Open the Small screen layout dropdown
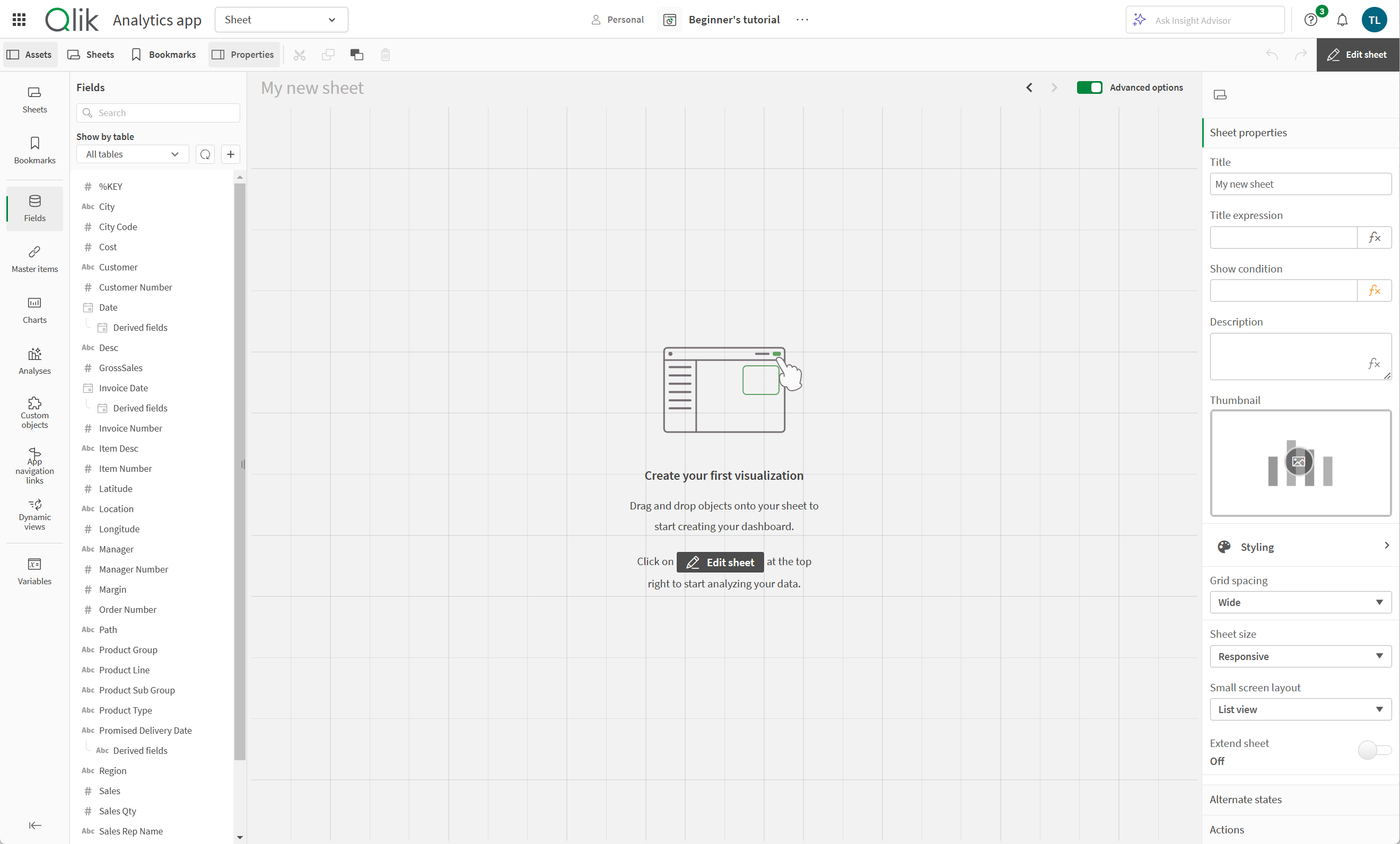This screenshot has height=844, width=1400. 1299,709
